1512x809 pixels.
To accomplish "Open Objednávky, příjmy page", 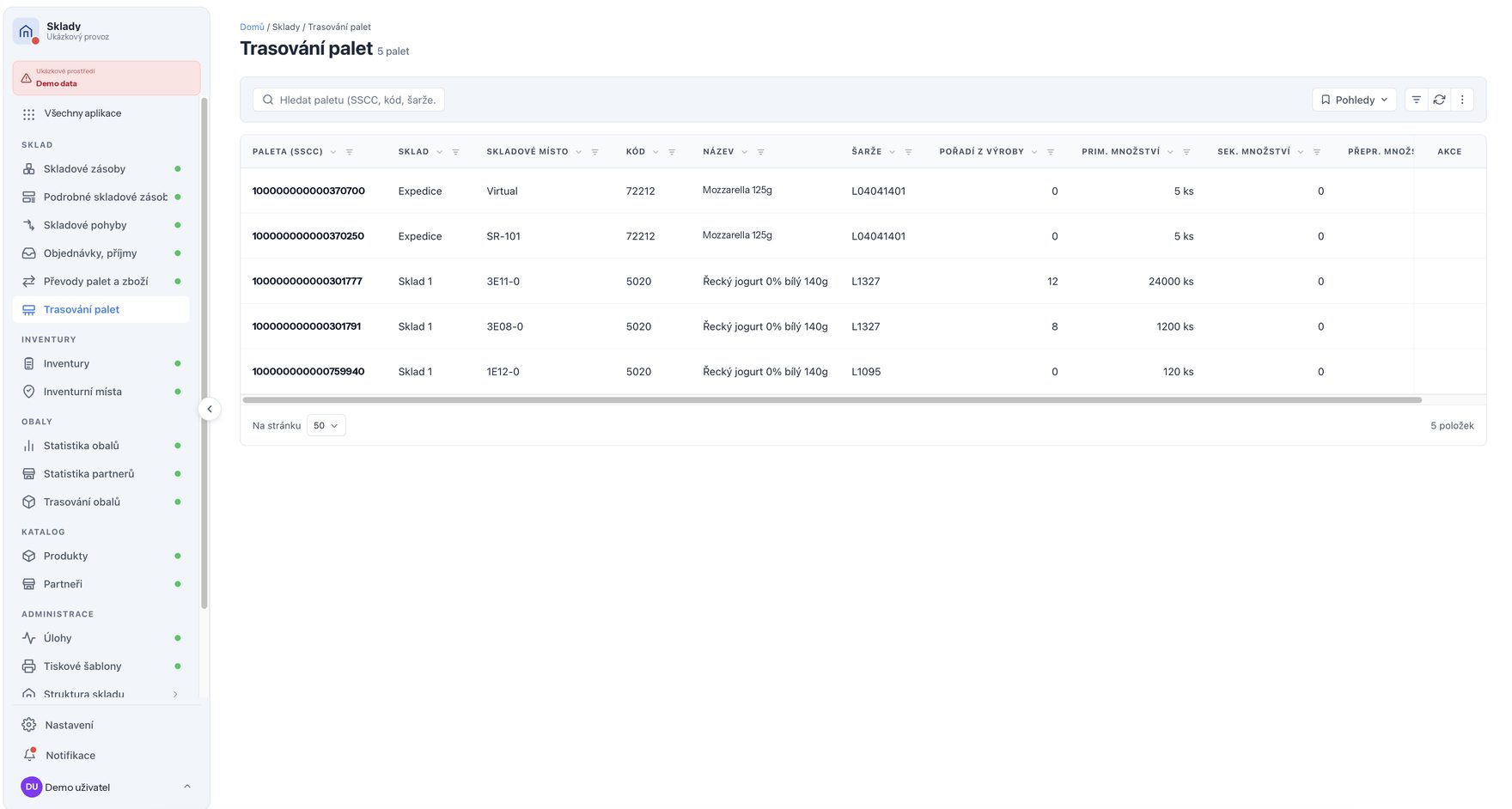I will click(101, 253).
